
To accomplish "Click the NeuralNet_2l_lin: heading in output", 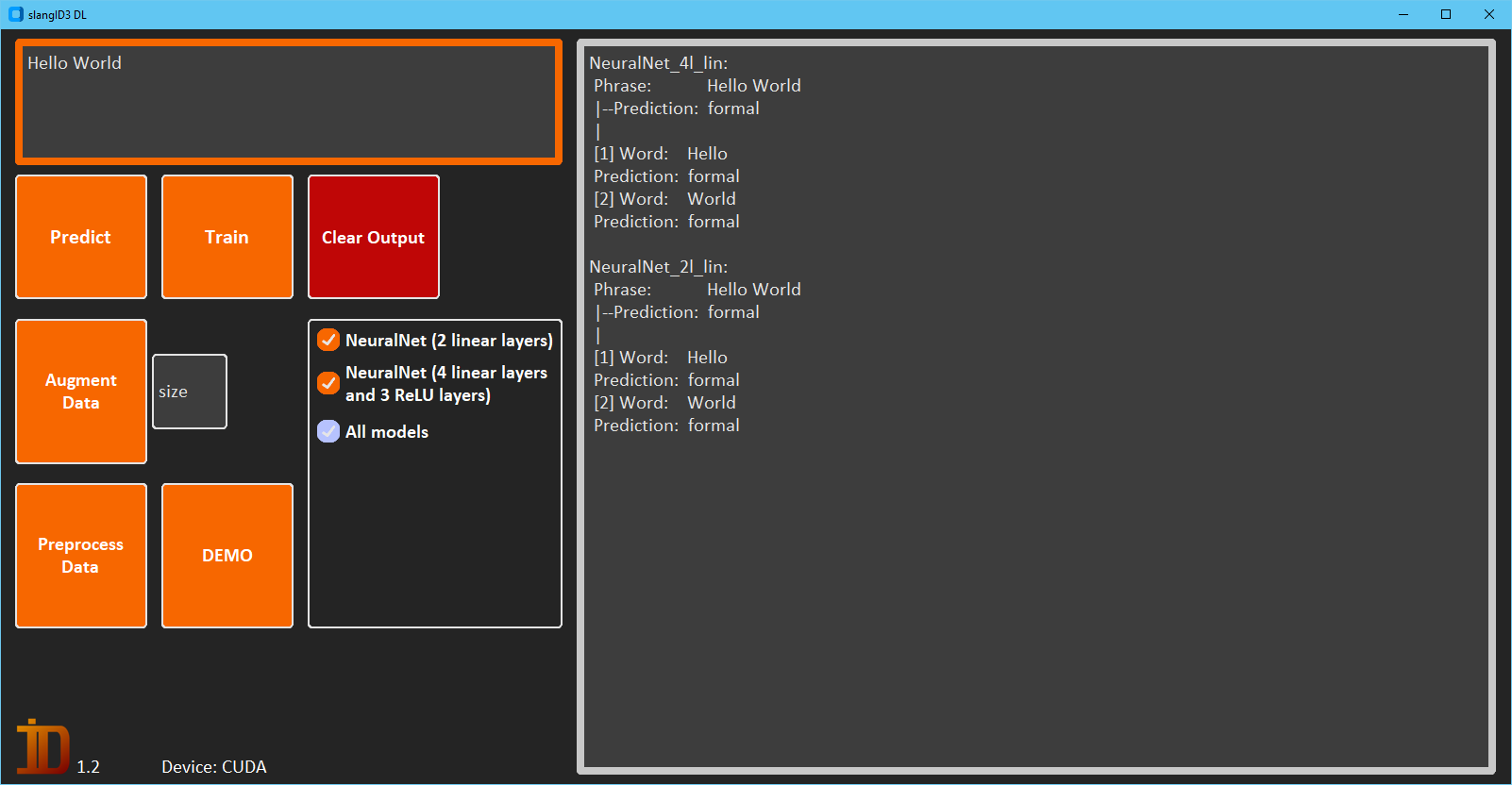I will click(x=659, y=267).
